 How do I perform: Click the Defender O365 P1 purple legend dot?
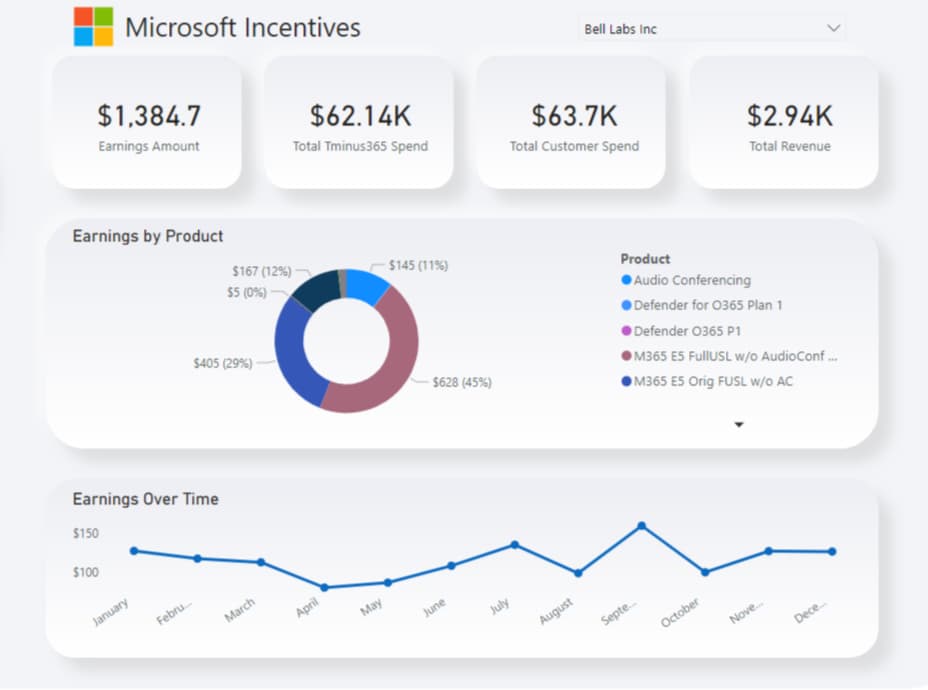pyautogui.click(x=626, y=331)
